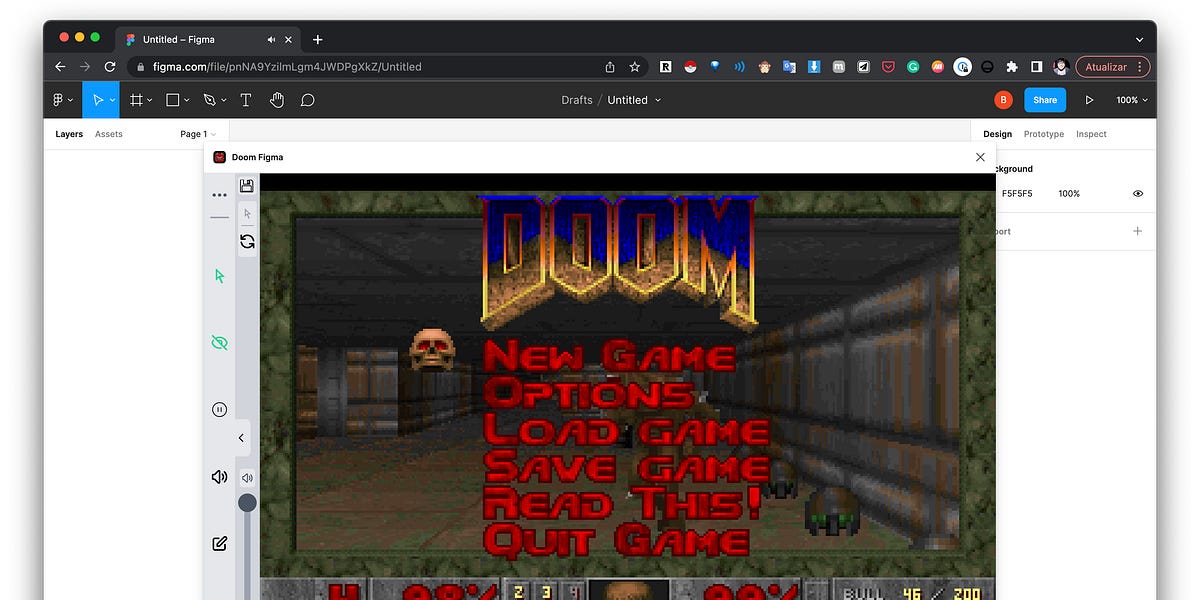Click the Figma main menu icon
Image resolution: width=1200 pixels, height=600 pixels.
coord(58,100)
